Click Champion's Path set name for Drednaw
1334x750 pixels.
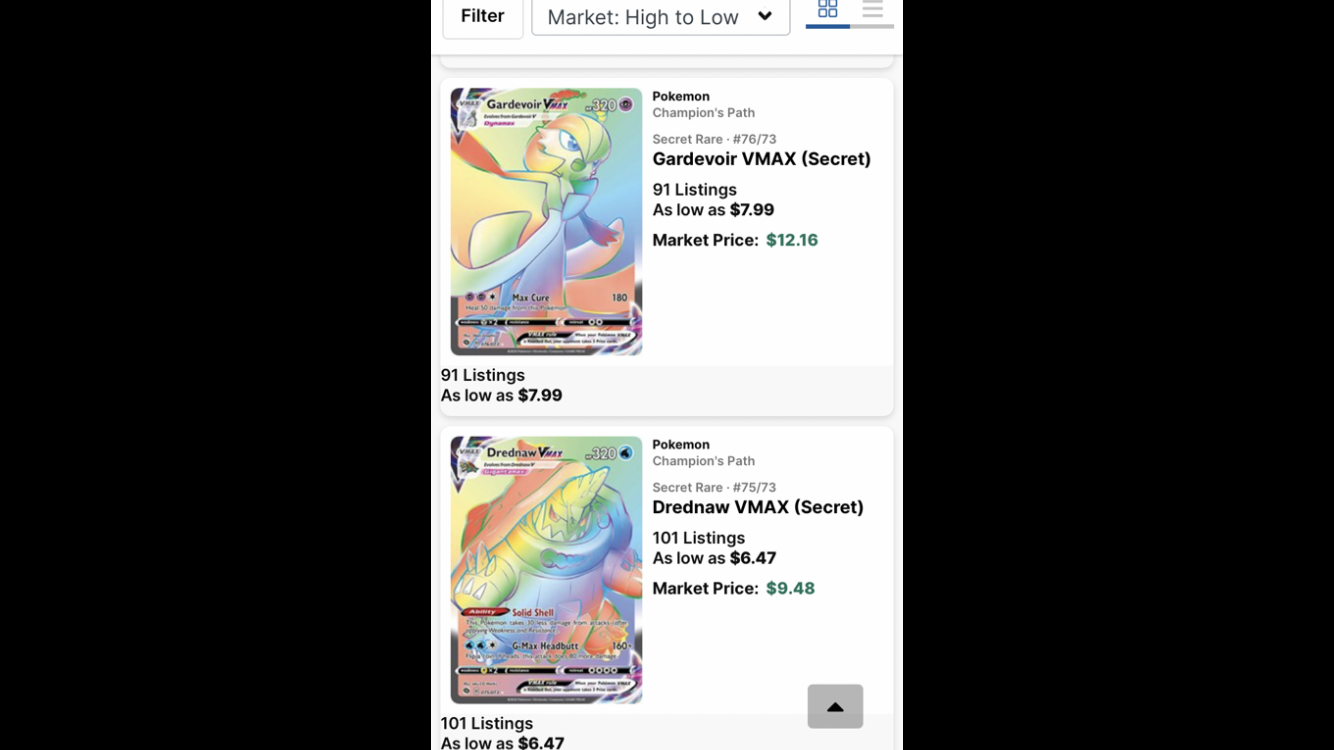click(704, 461)
